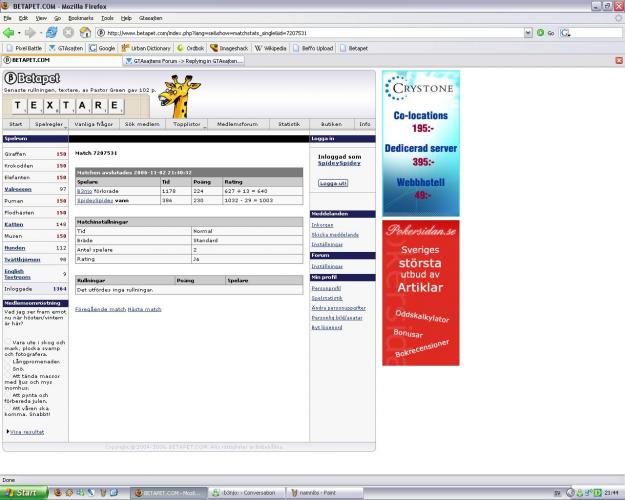Click the Home icon in toolbar

[83, 32]
